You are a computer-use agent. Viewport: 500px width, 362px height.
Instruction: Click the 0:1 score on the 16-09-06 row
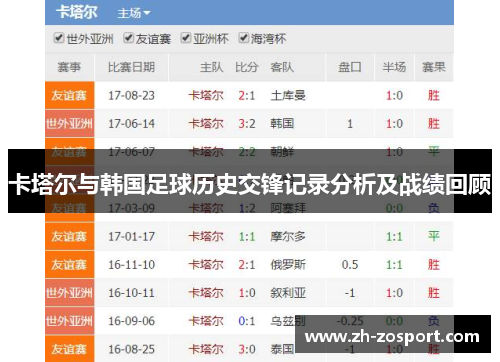(x=247, y=321)
